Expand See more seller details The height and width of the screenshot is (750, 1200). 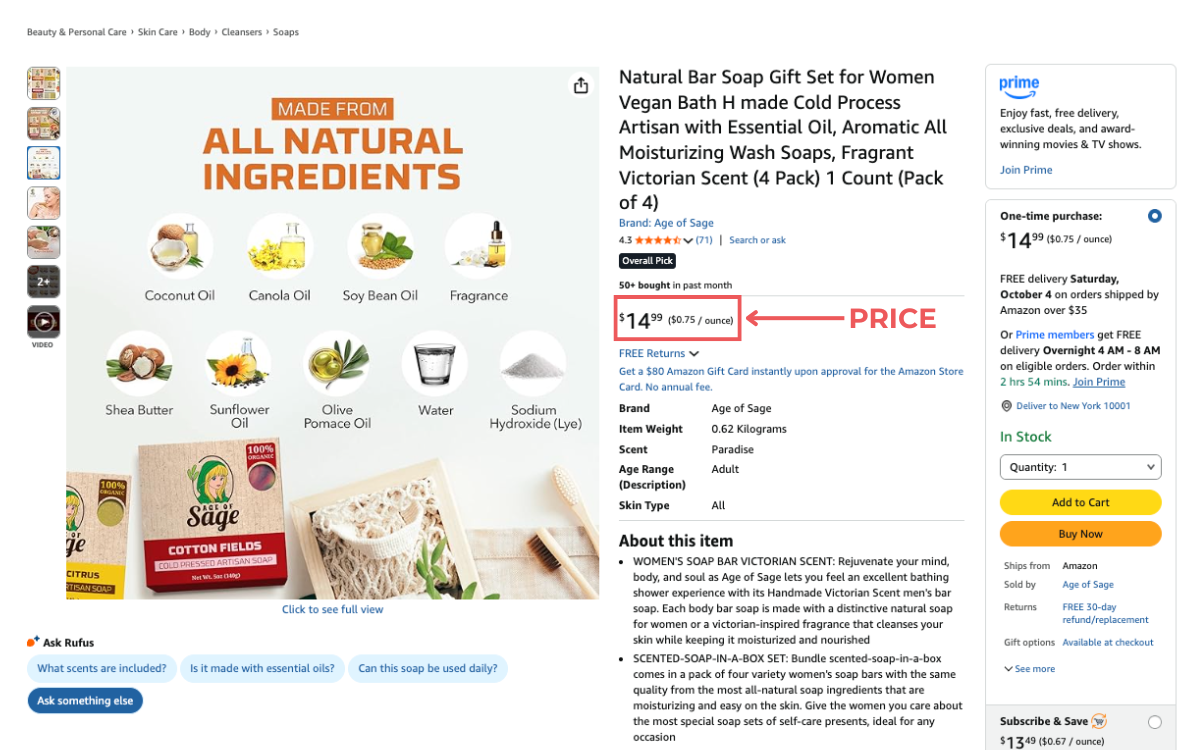[1029, 669]
